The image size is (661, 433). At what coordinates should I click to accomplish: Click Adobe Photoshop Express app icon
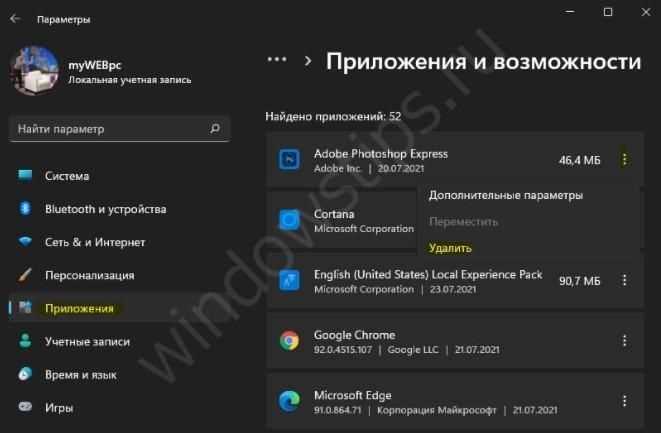click(290, 159)
